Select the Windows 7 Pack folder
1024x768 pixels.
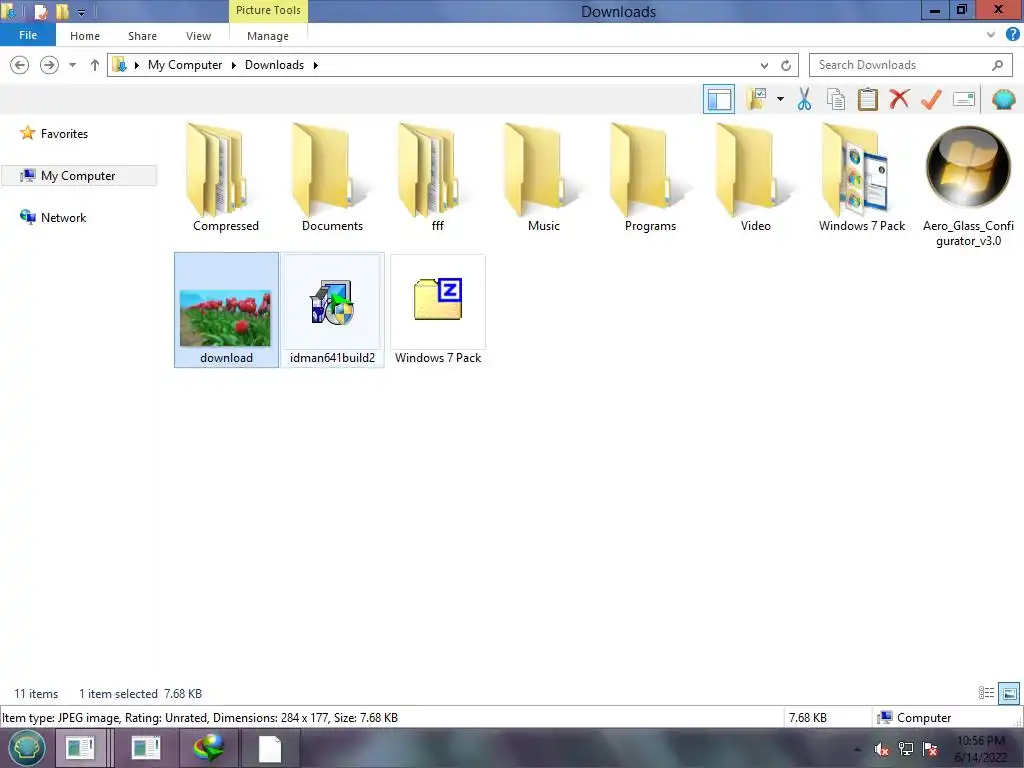861,178
